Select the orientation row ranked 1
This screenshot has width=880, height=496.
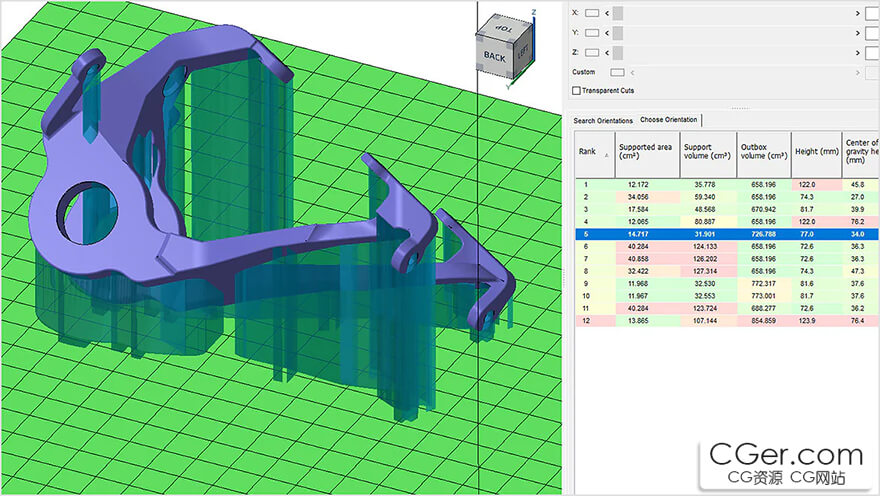pos(727,185)
